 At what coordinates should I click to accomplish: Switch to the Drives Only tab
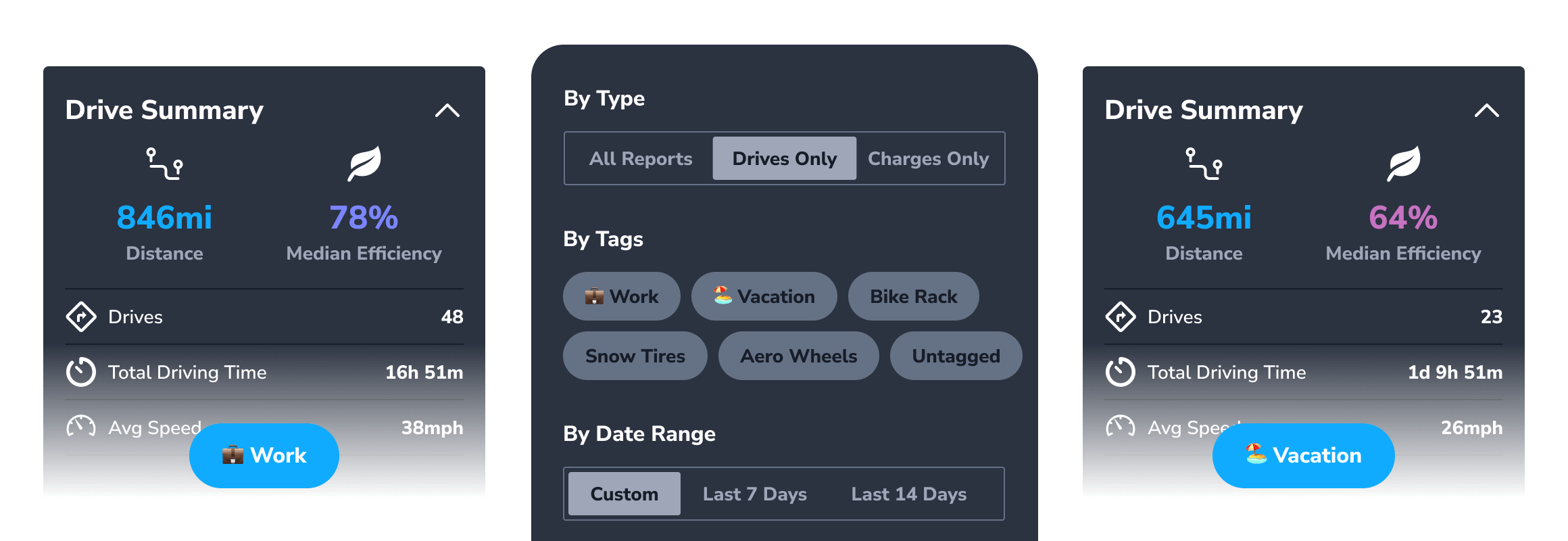coord(784,158)
